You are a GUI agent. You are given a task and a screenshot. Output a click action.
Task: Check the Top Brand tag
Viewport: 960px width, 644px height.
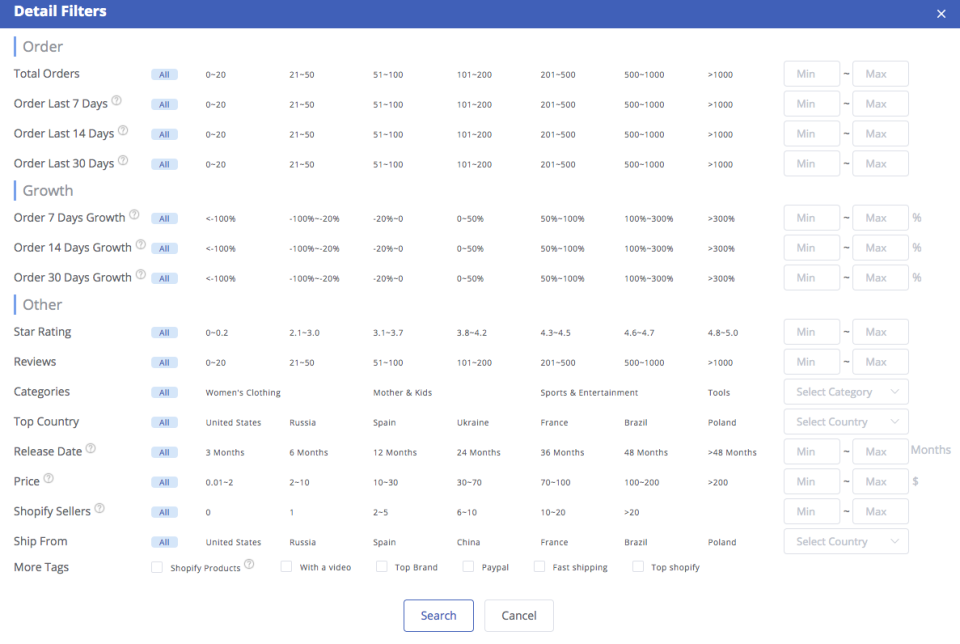(x=381, y=567)
